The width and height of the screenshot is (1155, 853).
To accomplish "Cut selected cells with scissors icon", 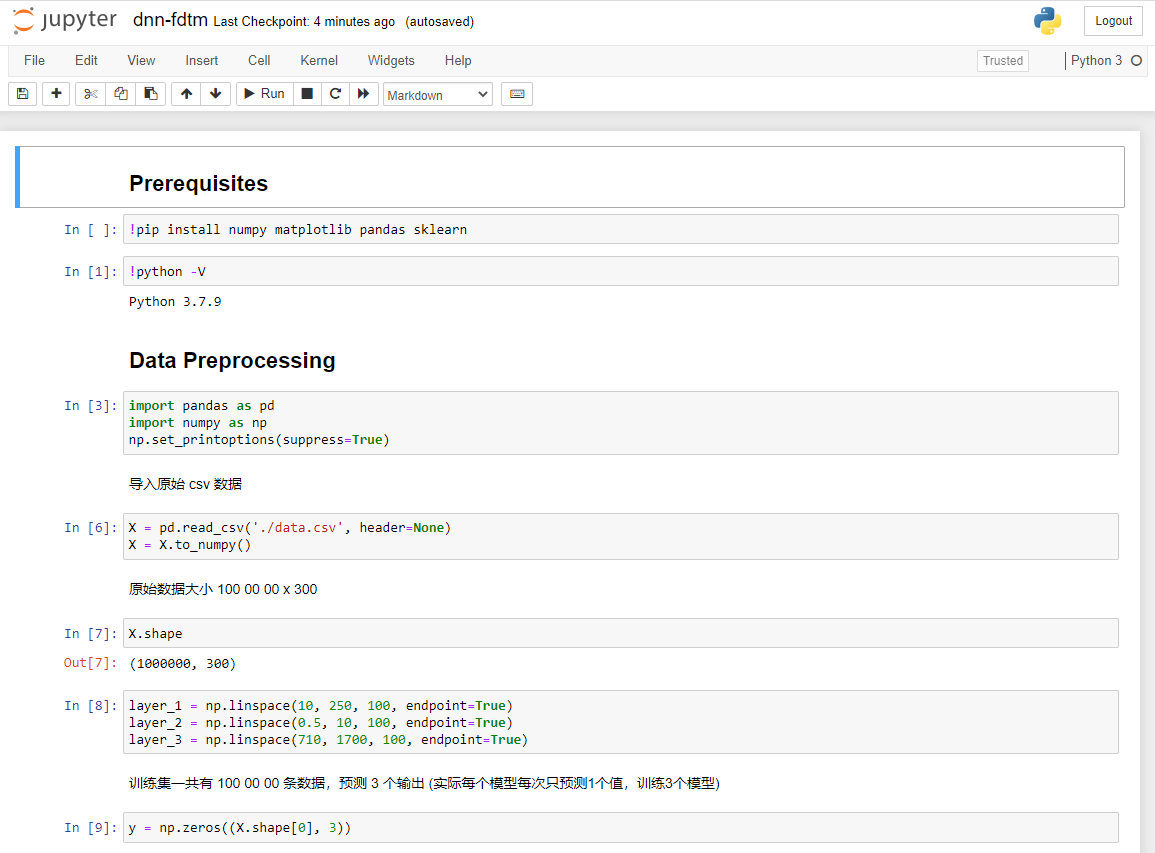I will pos(91,94).
